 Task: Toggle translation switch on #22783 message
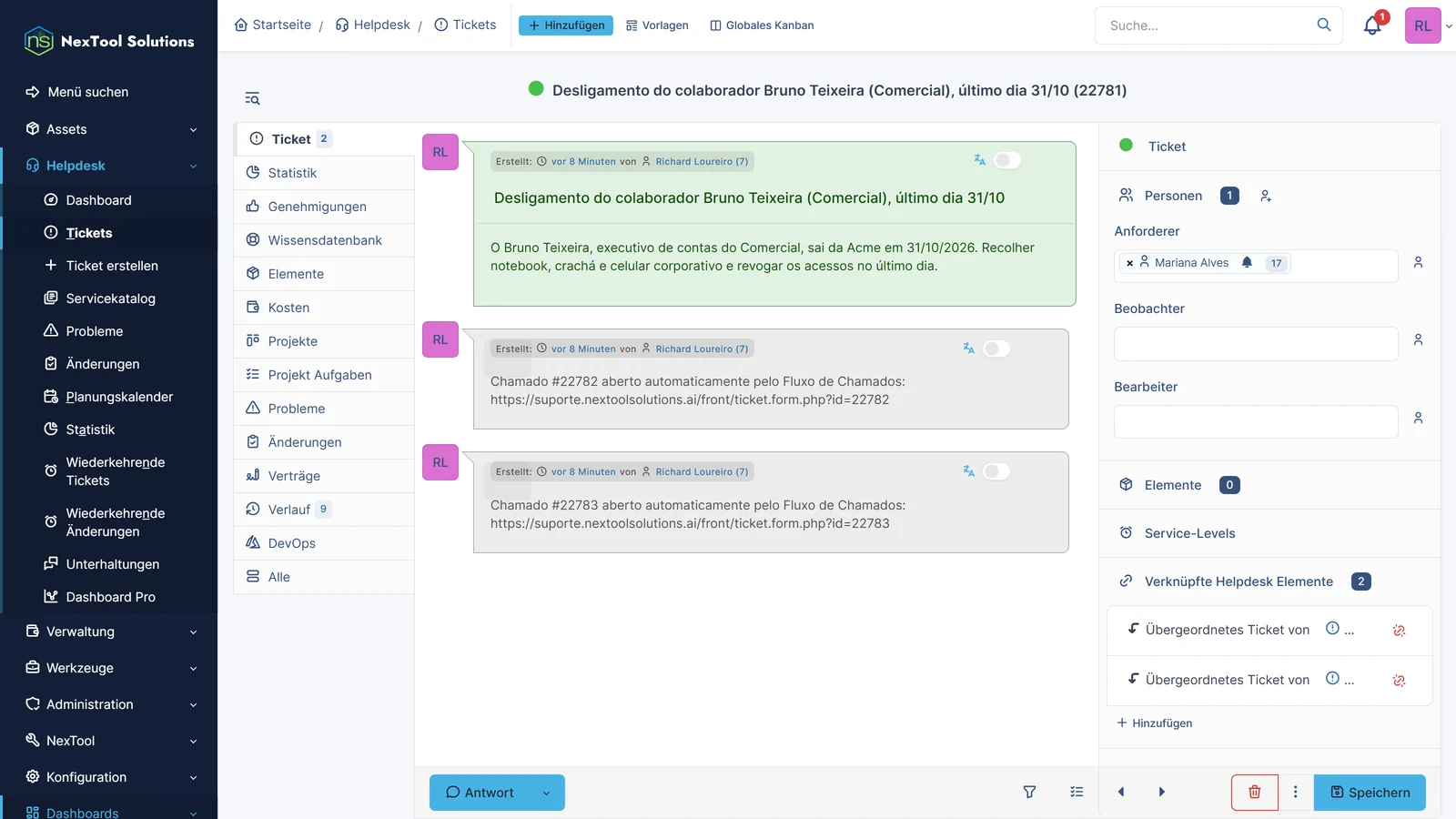click(x=996, y=471)
